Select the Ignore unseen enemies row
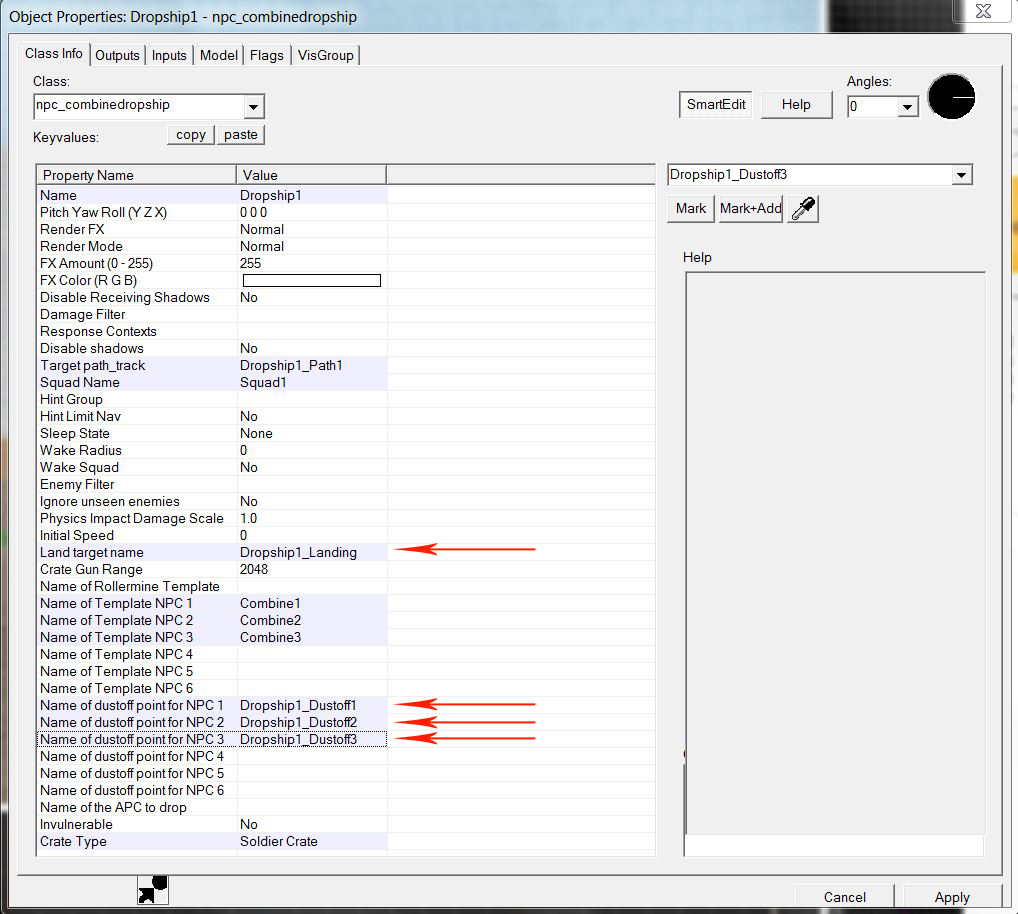This screenshot has height=914, width=1018. point(212,501)
